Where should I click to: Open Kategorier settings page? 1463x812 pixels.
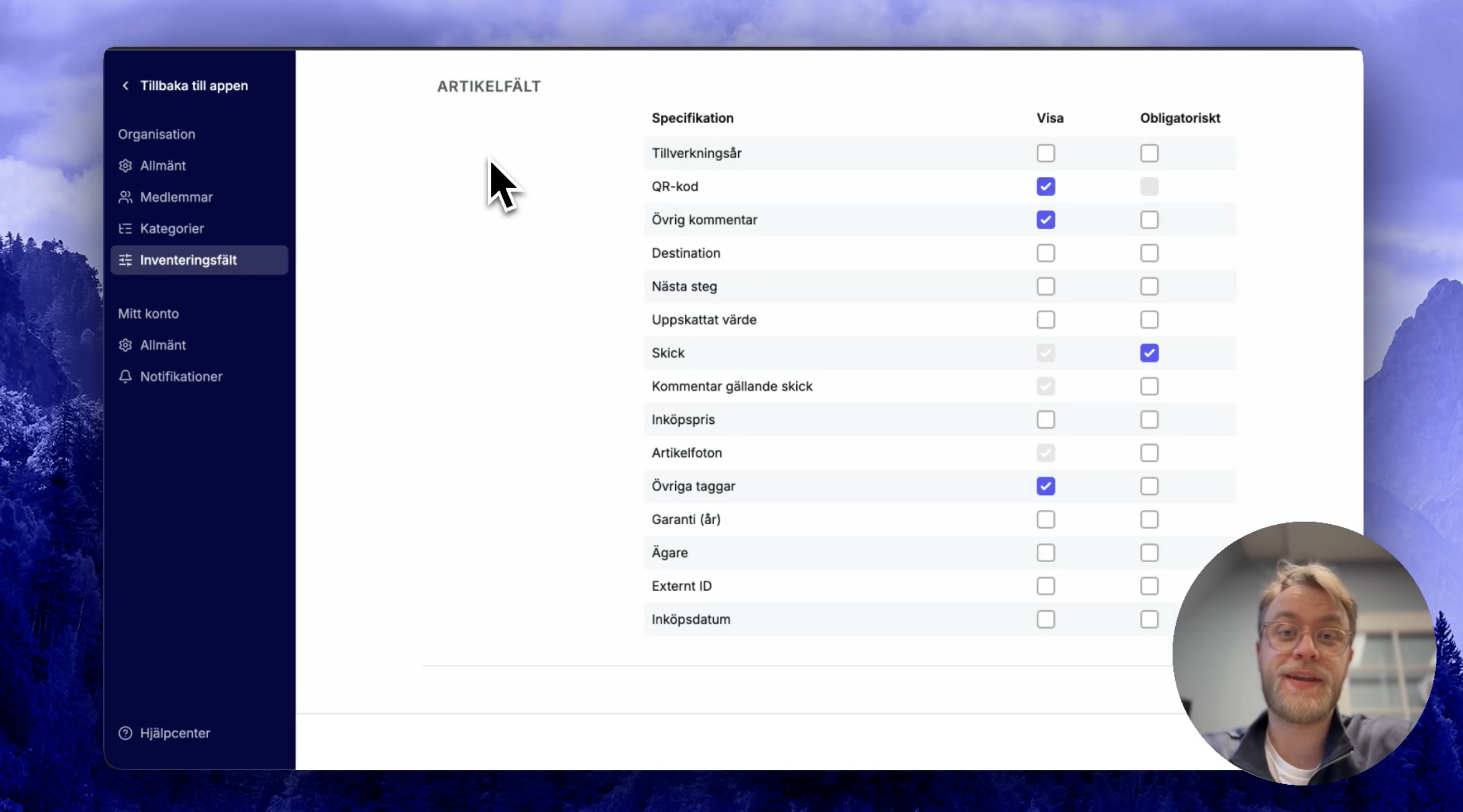coord(172,229)
